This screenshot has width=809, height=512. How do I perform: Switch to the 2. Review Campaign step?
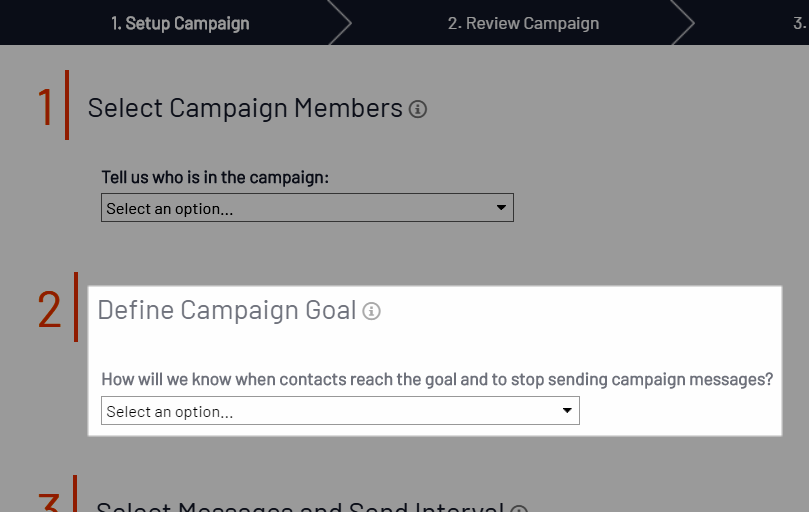click(523, 23)
